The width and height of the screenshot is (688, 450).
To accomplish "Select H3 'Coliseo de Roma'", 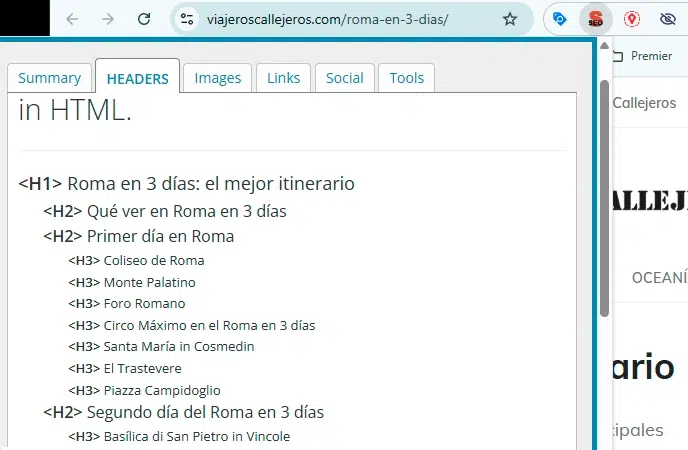I will point(136,261).
